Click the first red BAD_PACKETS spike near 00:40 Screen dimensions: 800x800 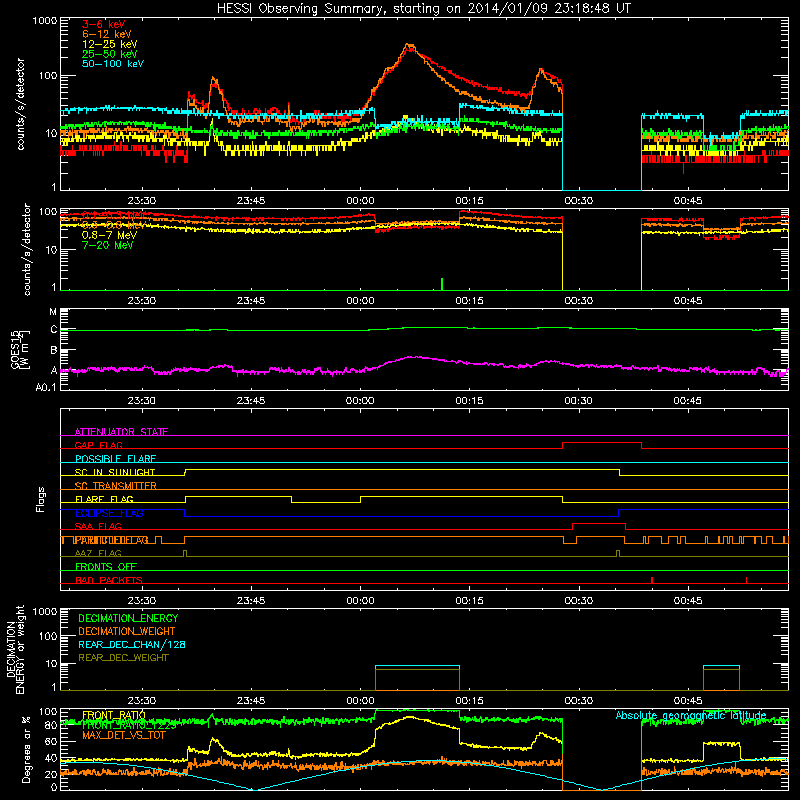point(652,580)
